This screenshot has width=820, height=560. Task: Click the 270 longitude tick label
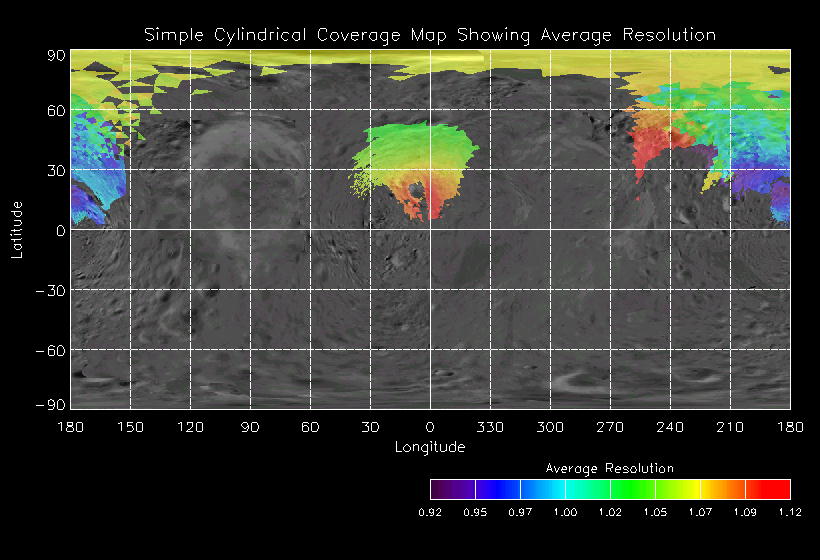[x=610, y=427]
